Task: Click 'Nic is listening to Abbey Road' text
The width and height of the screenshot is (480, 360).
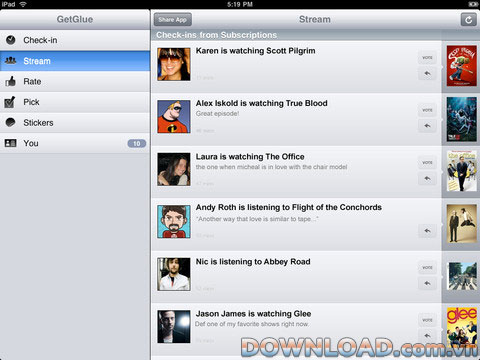Action: (253, 262)
